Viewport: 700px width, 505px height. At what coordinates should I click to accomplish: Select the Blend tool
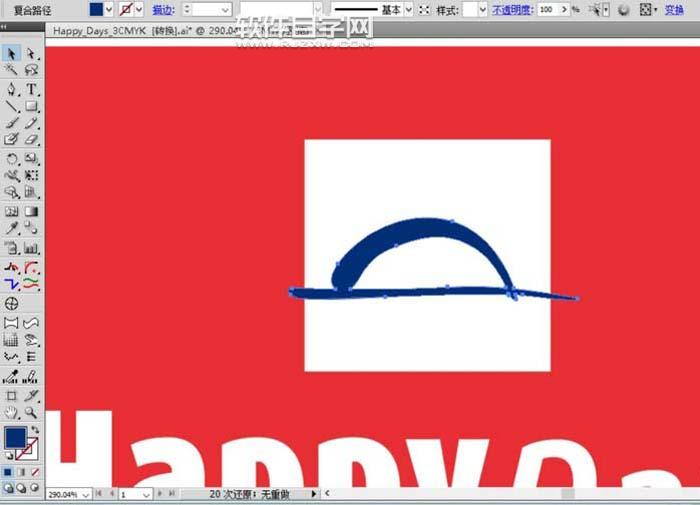click(x=31, y=228)
